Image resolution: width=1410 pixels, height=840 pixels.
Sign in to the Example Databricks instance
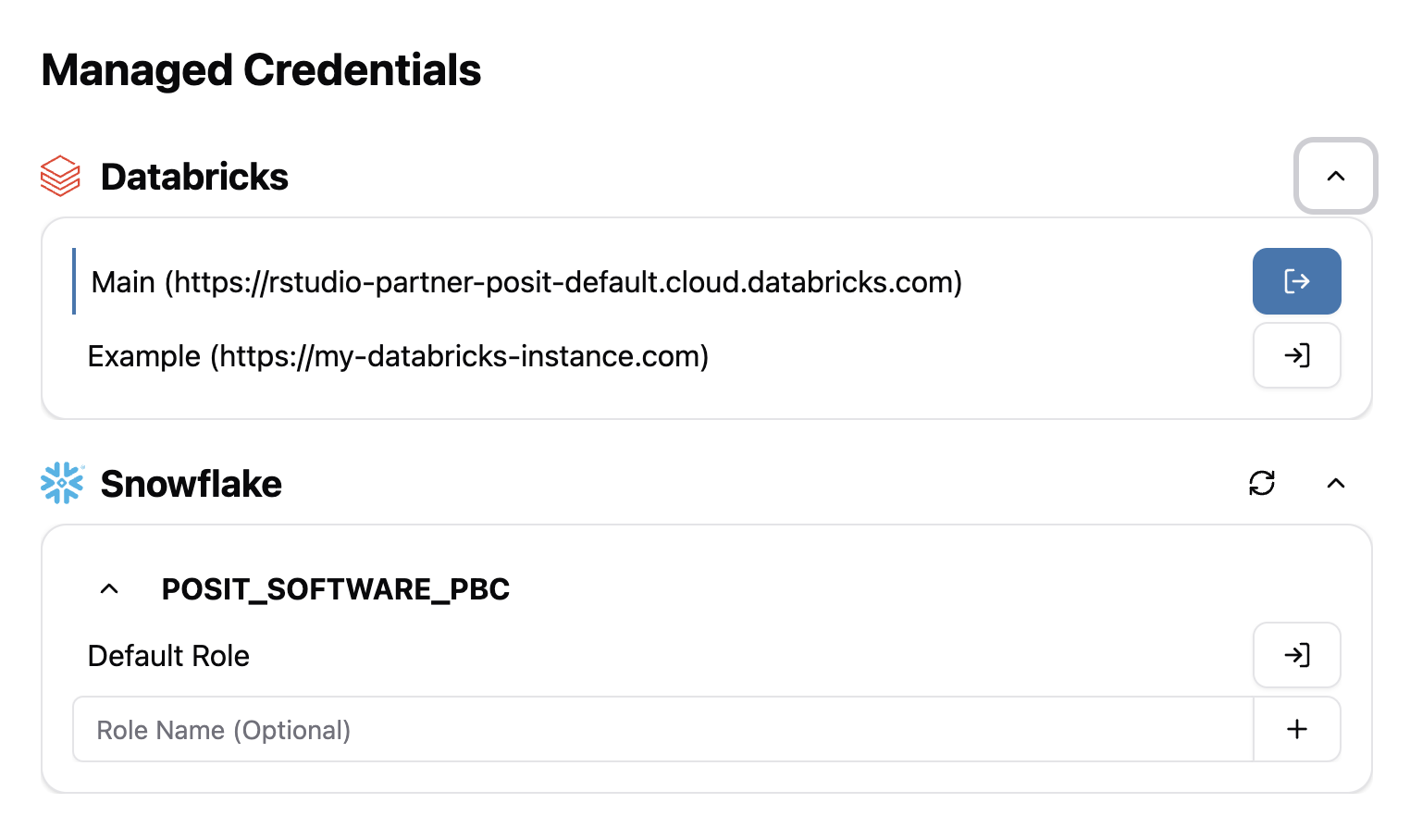click(1296, 355)
